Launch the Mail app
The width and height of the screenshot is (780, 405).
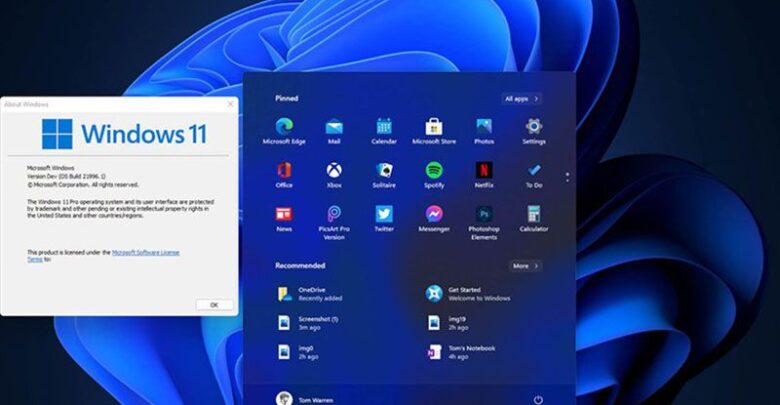point(334,127)
